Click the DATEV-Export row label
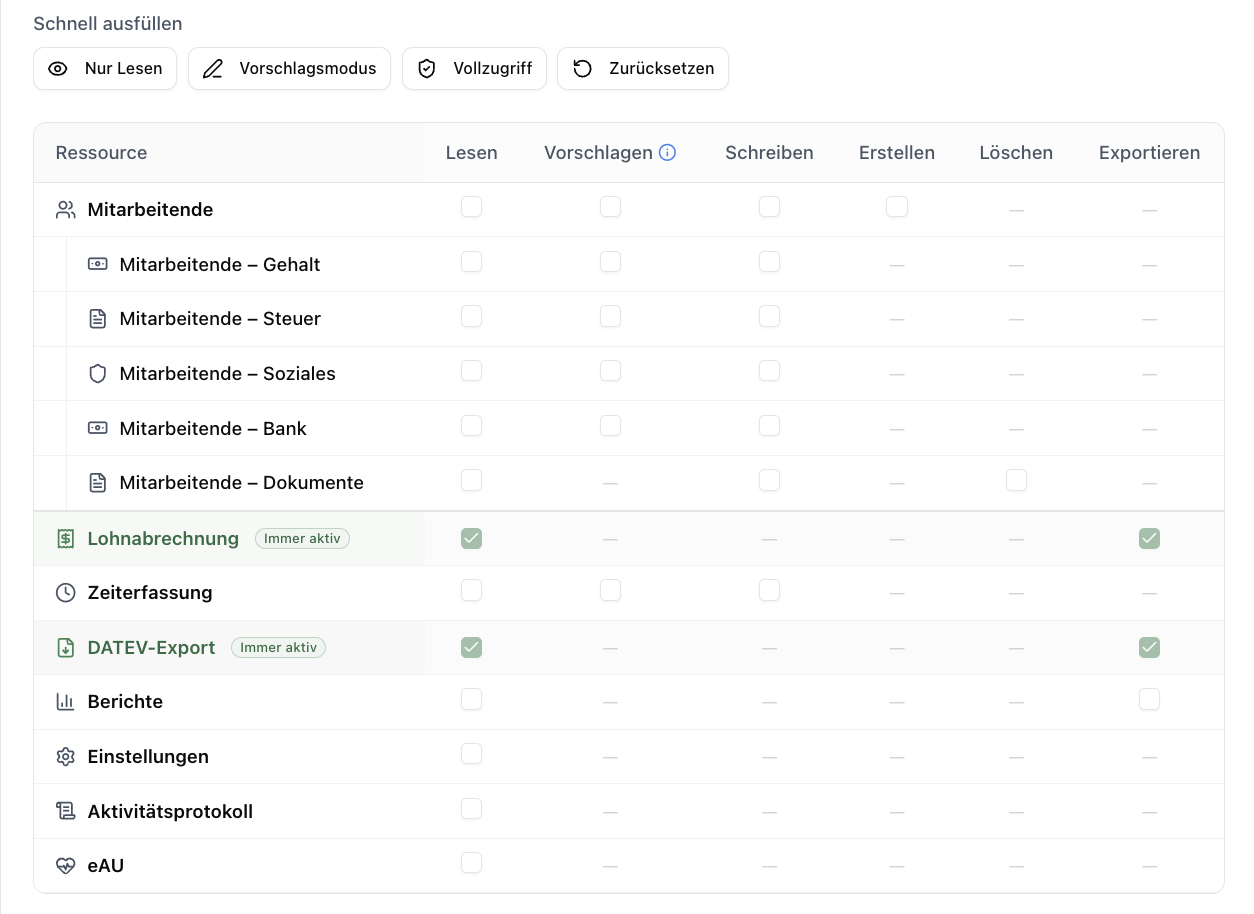Image resolution: width=1254 pixels, height=914 pixels. [x=151, y=648]
